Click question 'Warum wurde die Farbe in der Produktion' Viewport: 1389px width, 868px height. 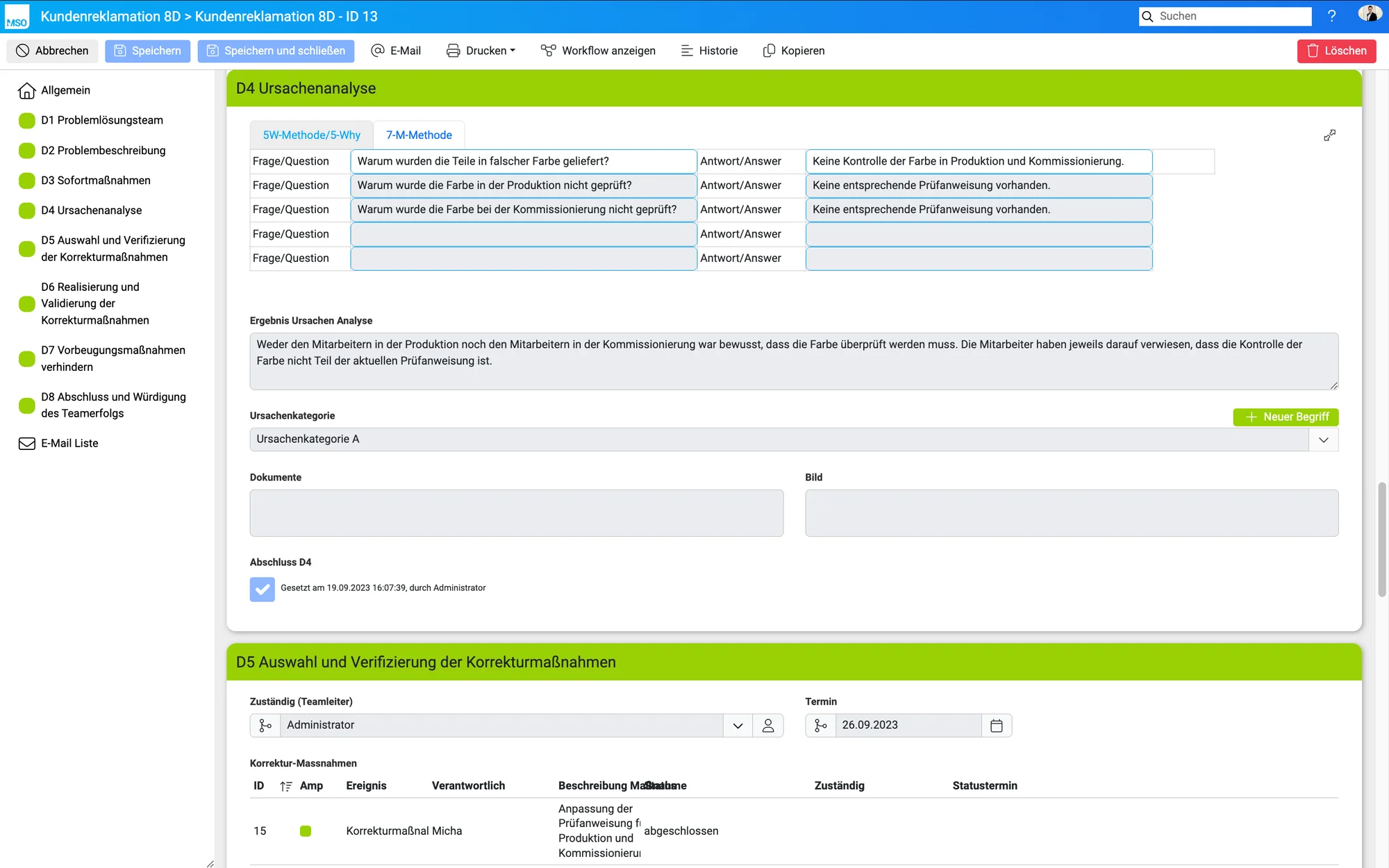pyautogui.click(x=524, y=186)
